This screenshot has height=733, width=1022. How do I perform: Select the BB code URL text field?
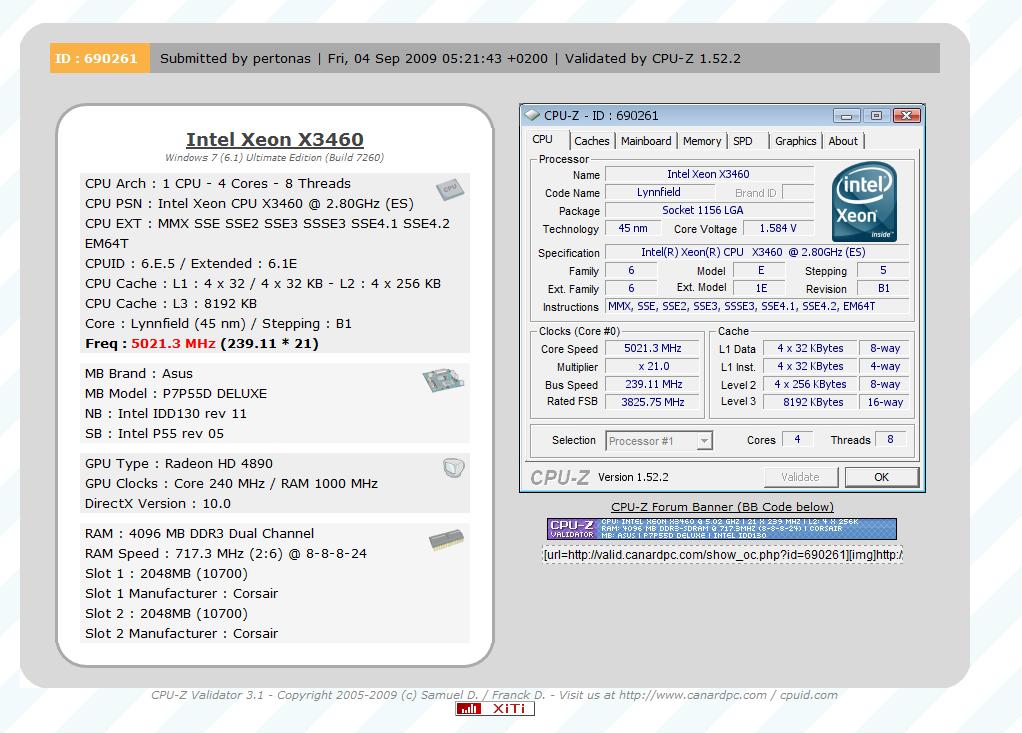(722, 554)
